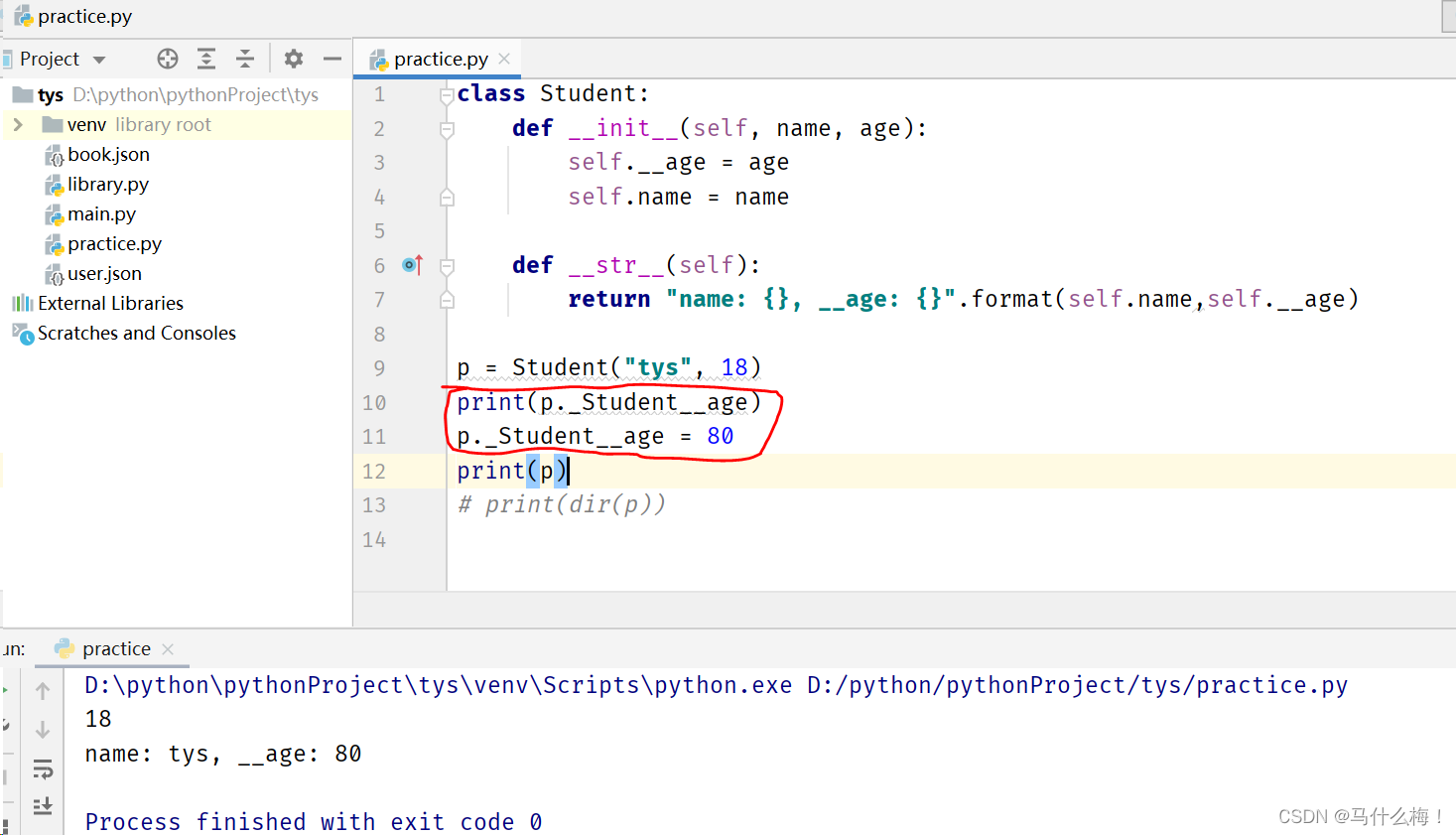
Task: Expand all nodes using expand-all icon
Action: (206, 59)
